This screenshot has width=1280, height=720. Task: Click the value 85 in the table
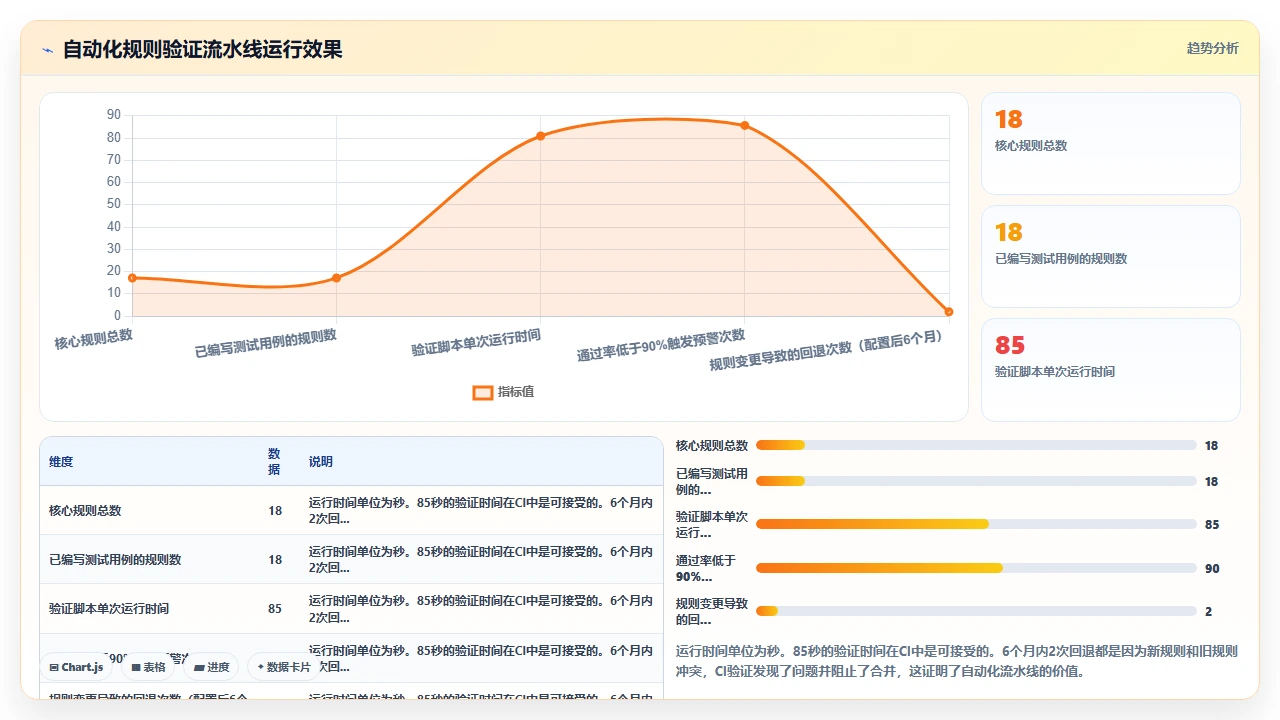pyautogui.click(x=275, y=609)
